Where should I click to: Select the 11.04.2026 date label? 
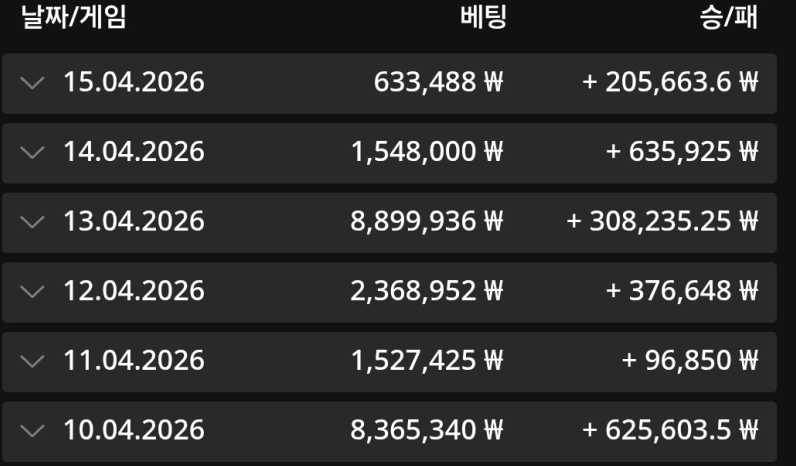(x=134, y=360)
